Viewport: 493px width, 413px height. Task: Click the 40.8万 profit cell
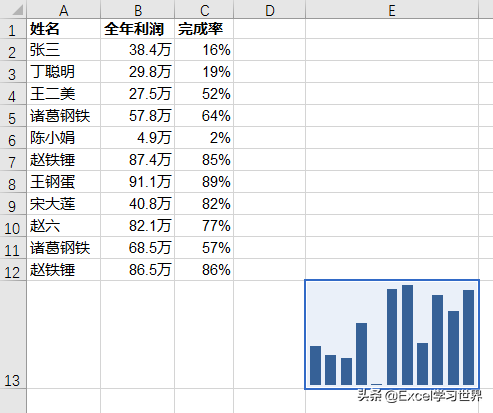pyautogui.click(x=137, y=204)
